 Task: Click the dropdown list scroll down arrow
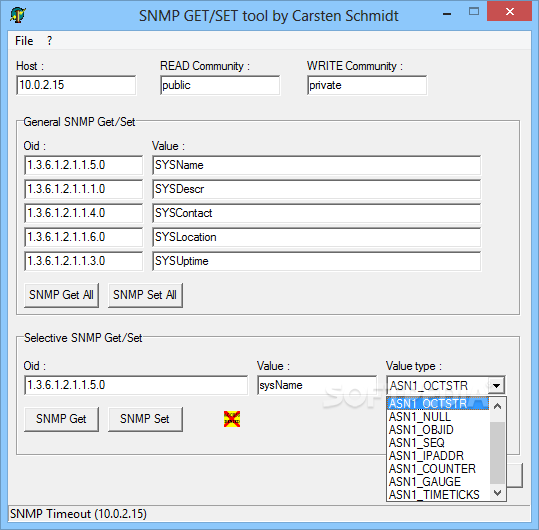497,493
